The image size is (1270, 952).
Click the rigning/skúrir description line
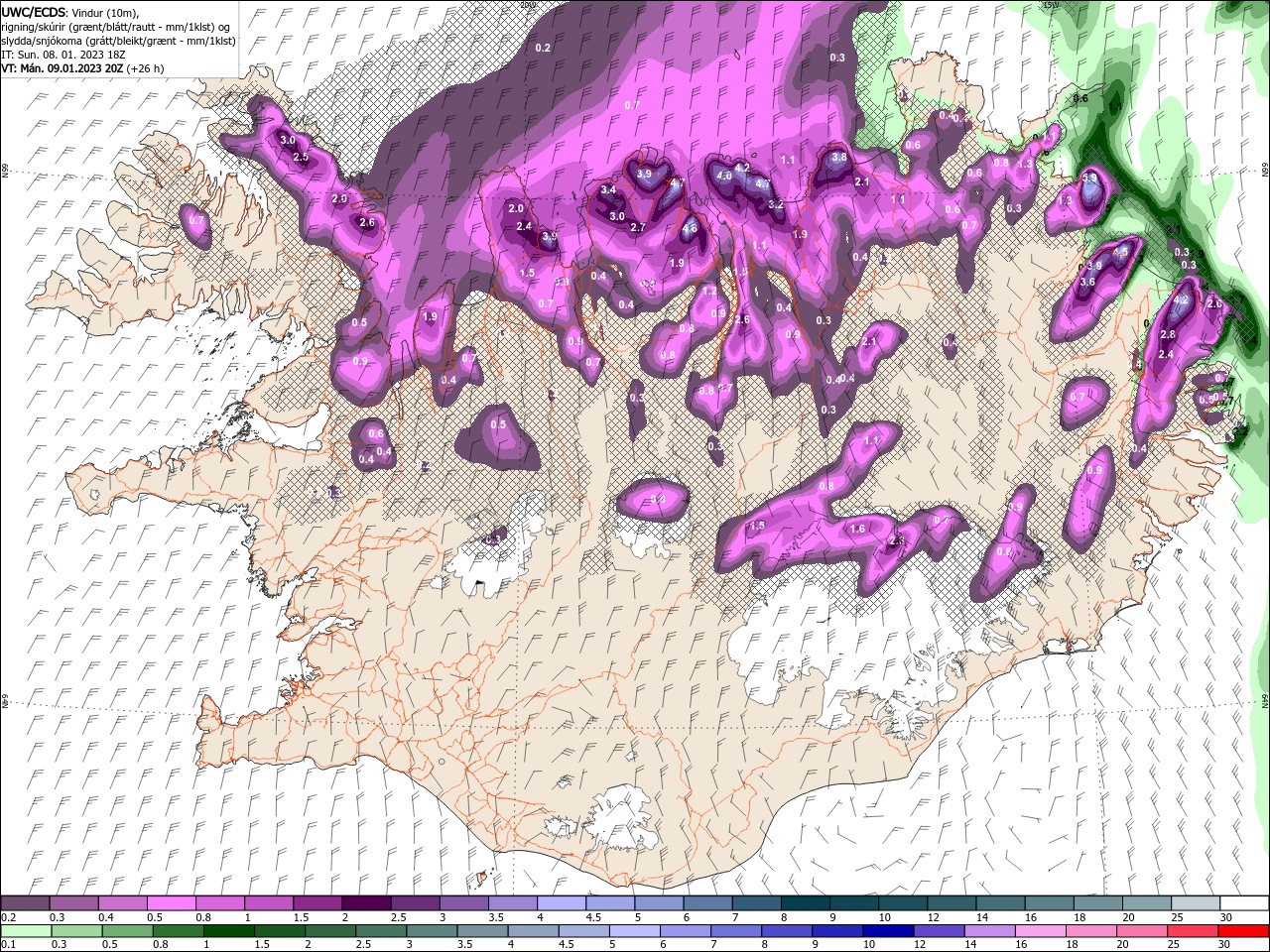[118, 26]
